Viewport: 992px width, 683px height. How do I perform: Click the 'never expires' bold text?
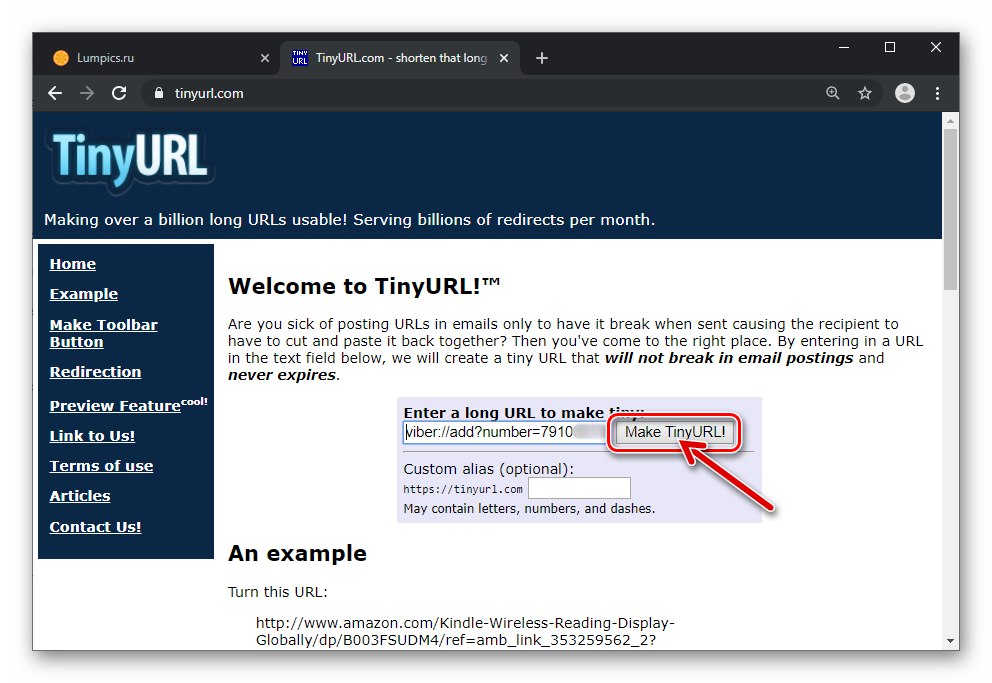(282, 375)
